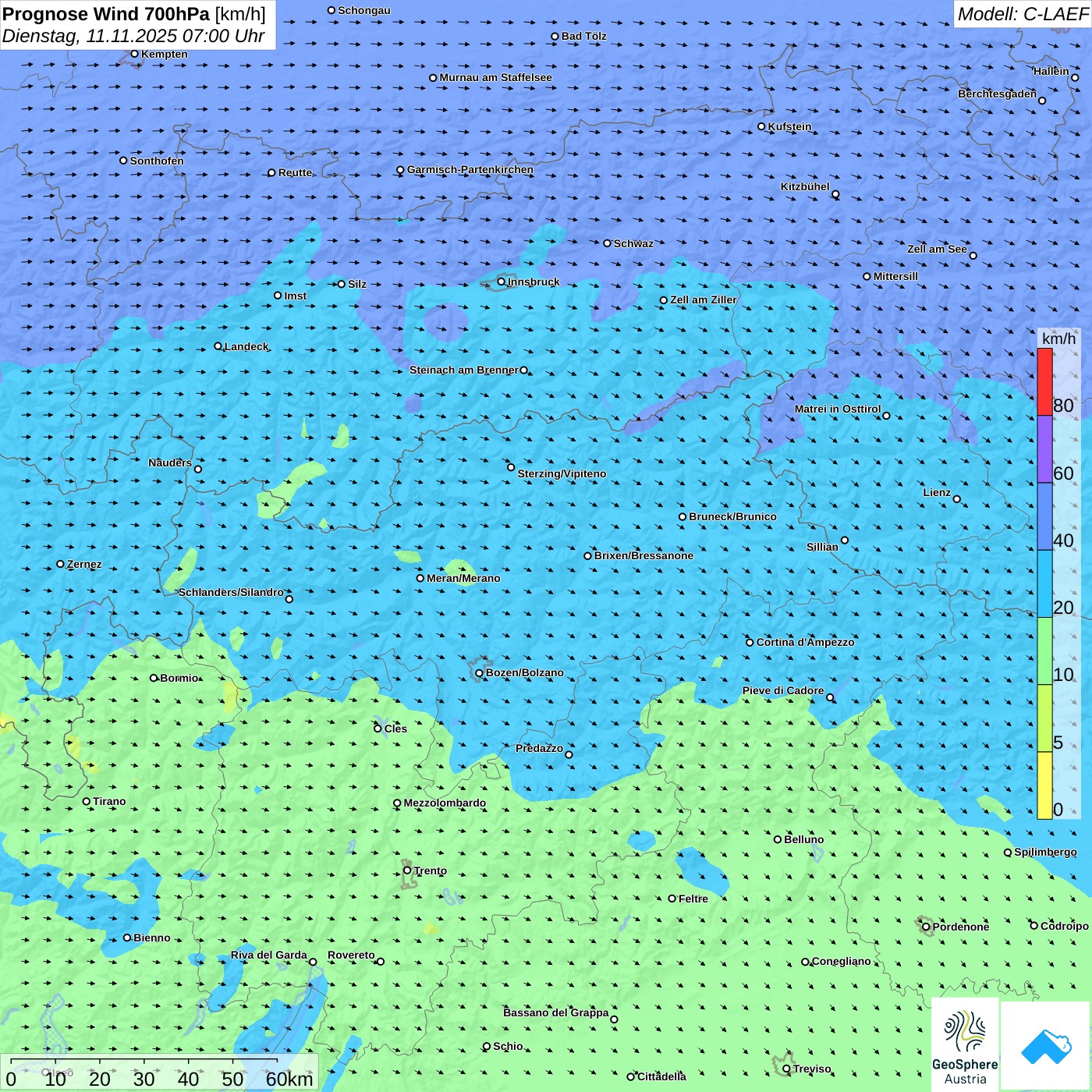Click the 'Spilimbergo' town label
The image size is (1092, 1092).
coord(1045,852)
